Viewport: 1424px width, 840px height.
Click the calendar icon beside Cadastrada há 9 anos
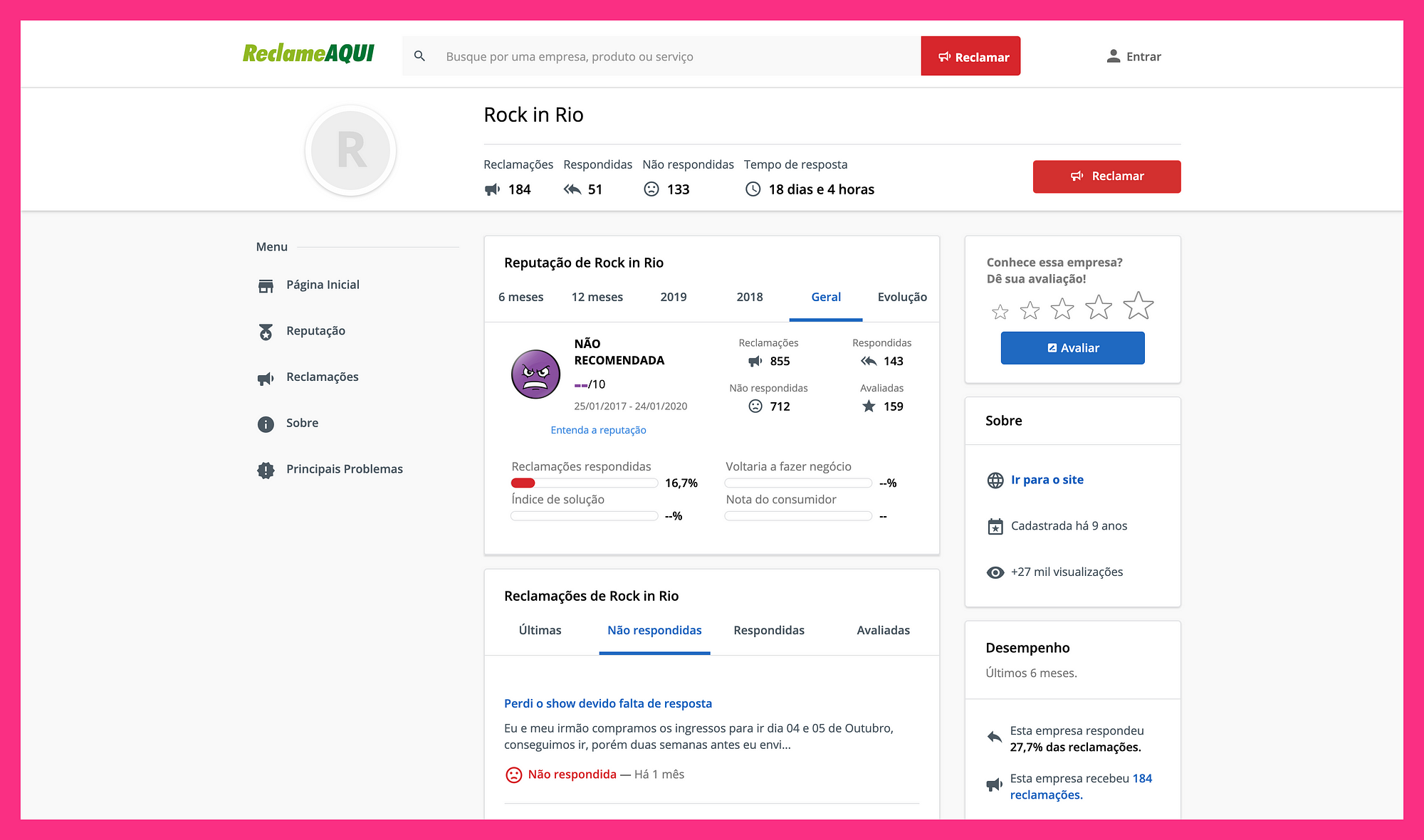[x=995, y=527]
